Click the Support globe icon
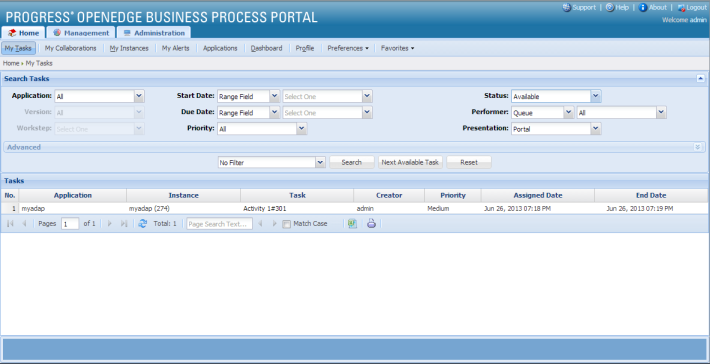Image resolution: width=710 pixels, height=364 pixels. coord(566,8)
